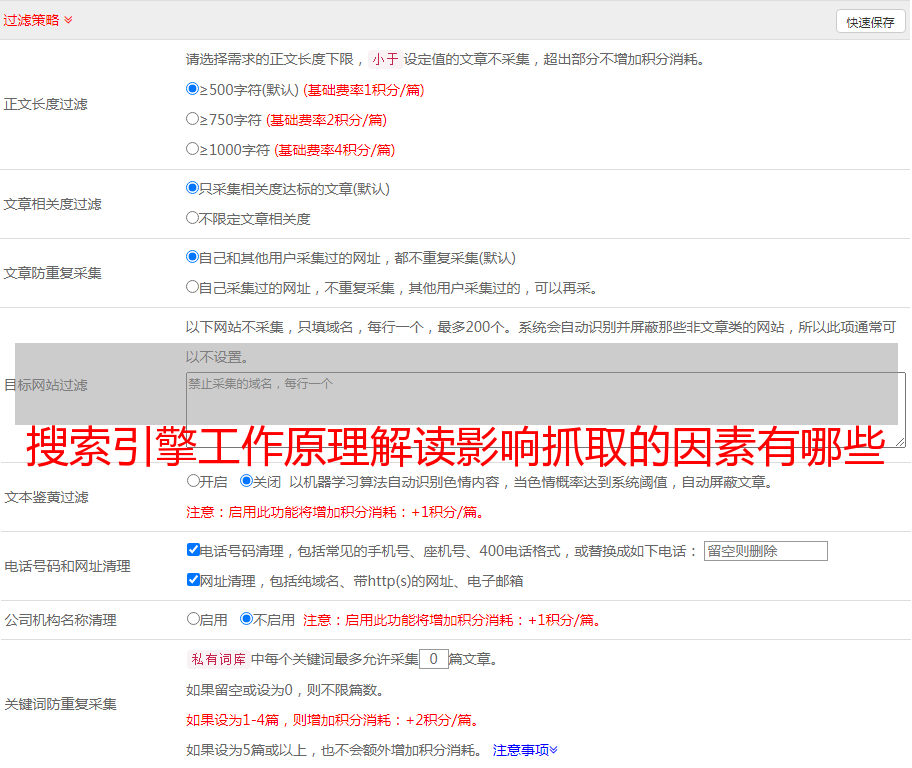This screenshot has height=768, width=912.
Task: Select 关闭 for 文本鉴黄过滤
Action: click(x=246, y=481)
